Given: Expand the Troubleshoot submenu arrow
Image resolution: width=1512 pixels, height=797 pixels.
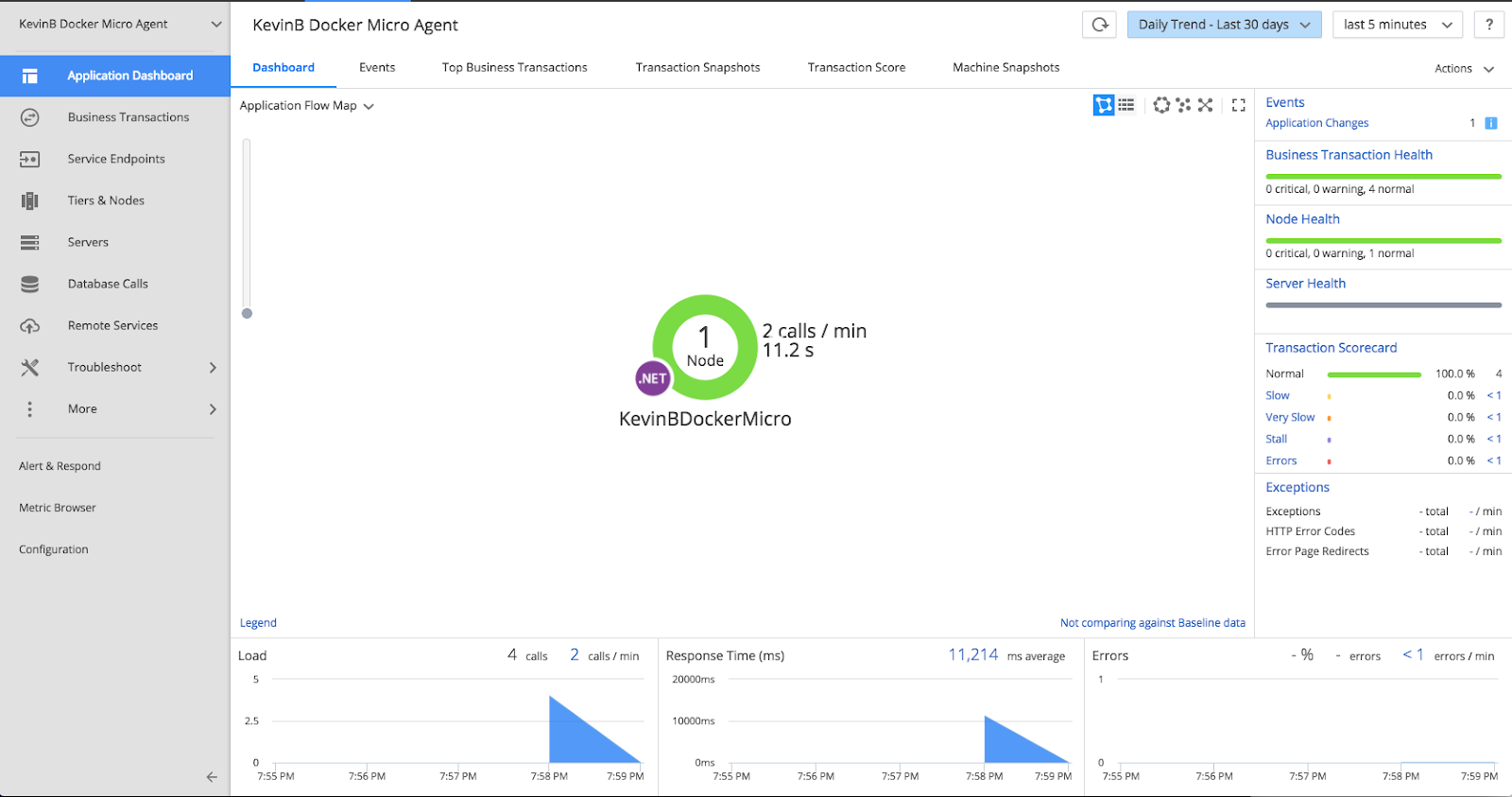Looking at the screenshot, I should pyautogui.click(x=213, y=367).
